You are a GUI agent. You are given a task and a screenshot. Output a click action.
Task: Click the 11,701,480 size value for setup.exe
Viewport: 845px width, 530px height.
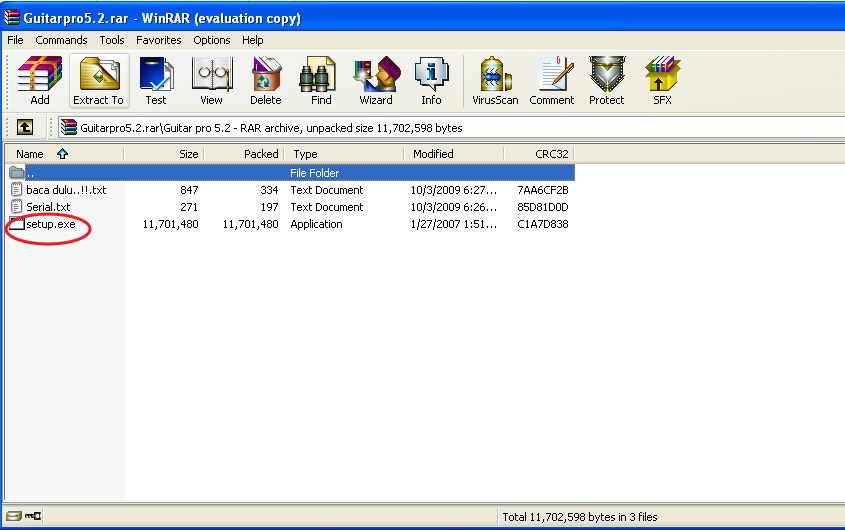pos(170,224)
